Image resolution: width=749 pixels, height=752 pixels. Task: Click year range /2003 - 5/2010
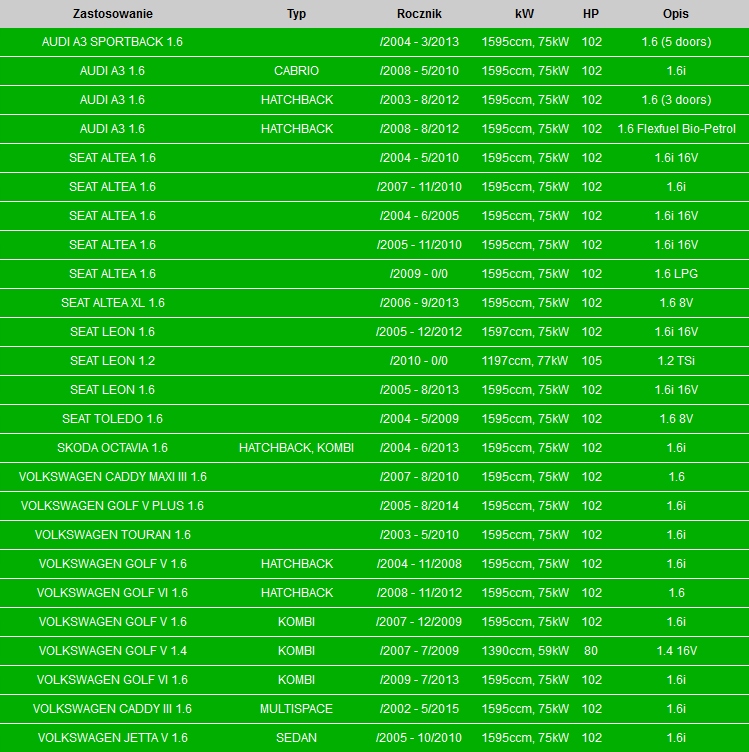419,535
